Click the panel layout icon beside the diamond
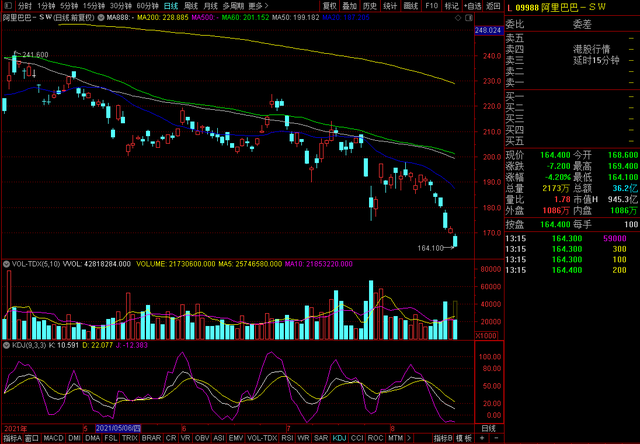The height and width of the screenshot is (444, 640). coord(469,18)
